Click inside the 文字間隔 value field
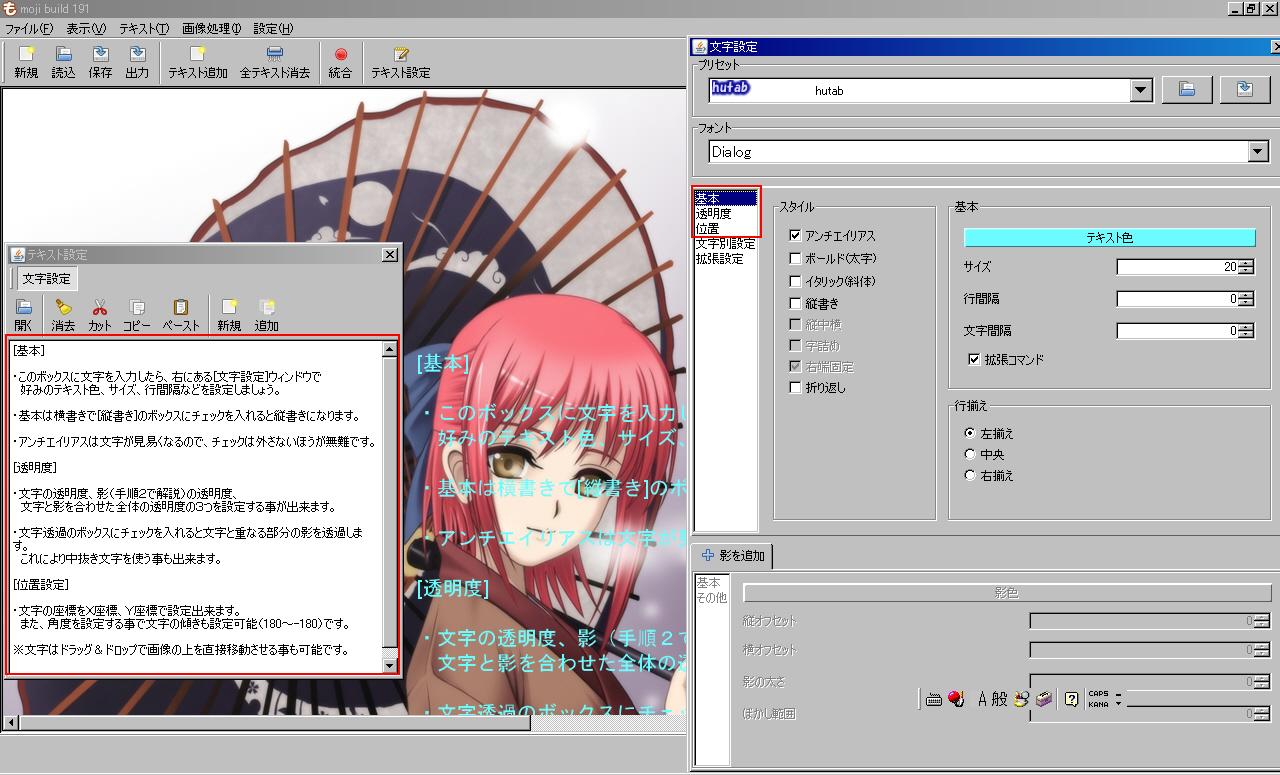 (x=1176, y=330)
